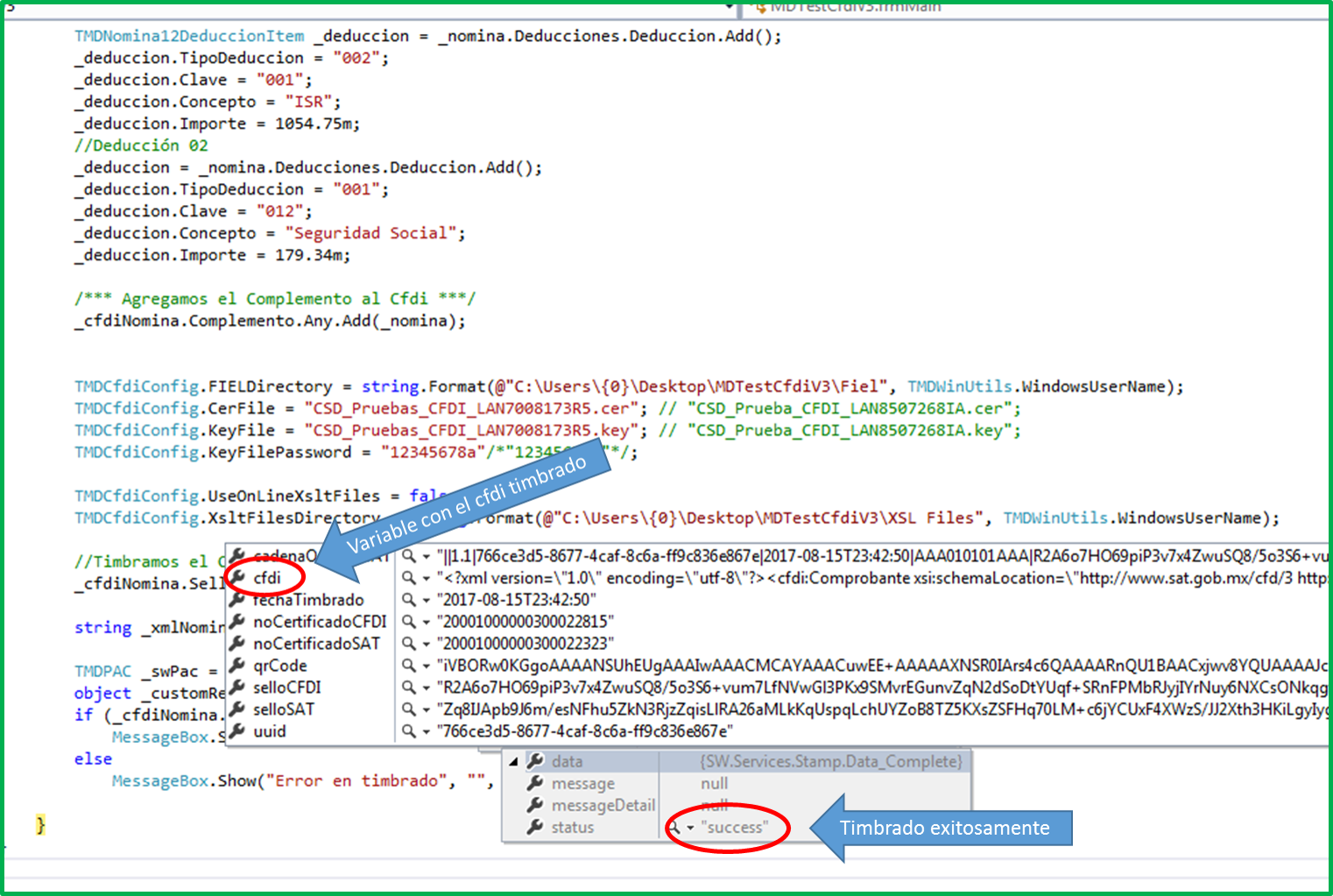Click the wrench icon beside fechaTimbrado
The width and height of the screenshot is (1333, 896).
coord(237,600)
